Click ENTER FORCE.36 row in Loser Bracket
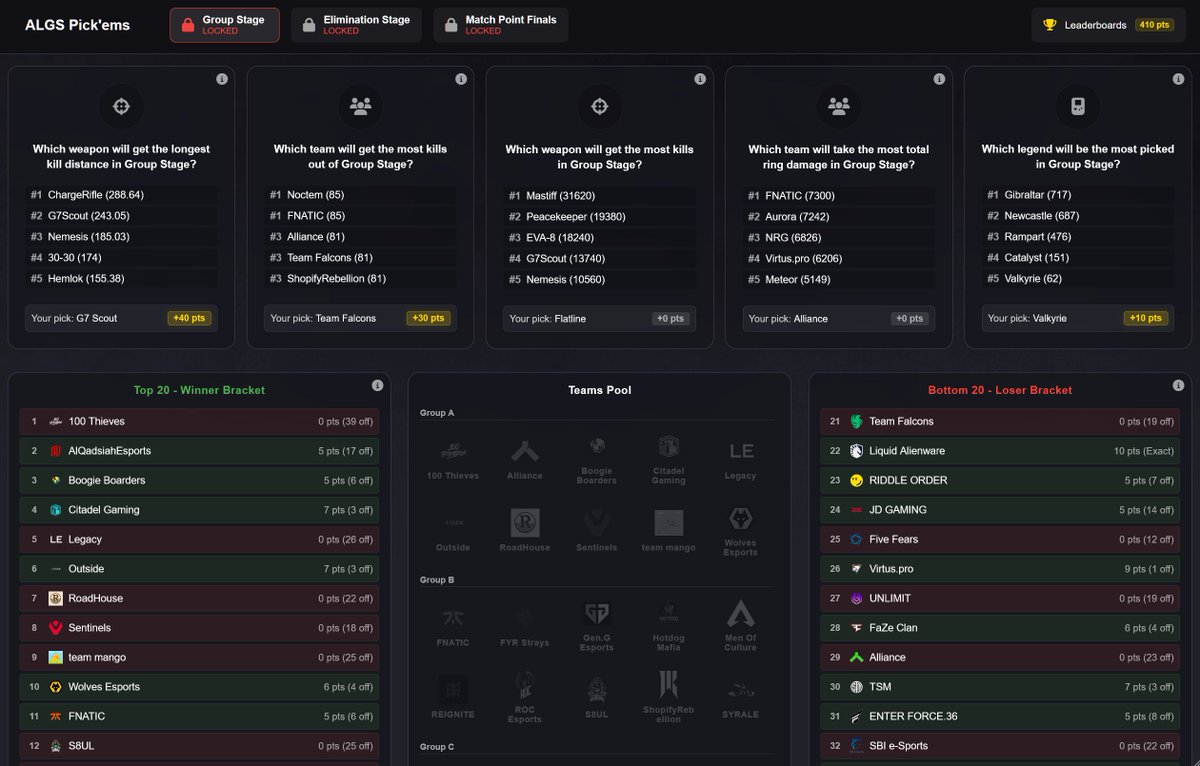 [x=1000, y=716]
